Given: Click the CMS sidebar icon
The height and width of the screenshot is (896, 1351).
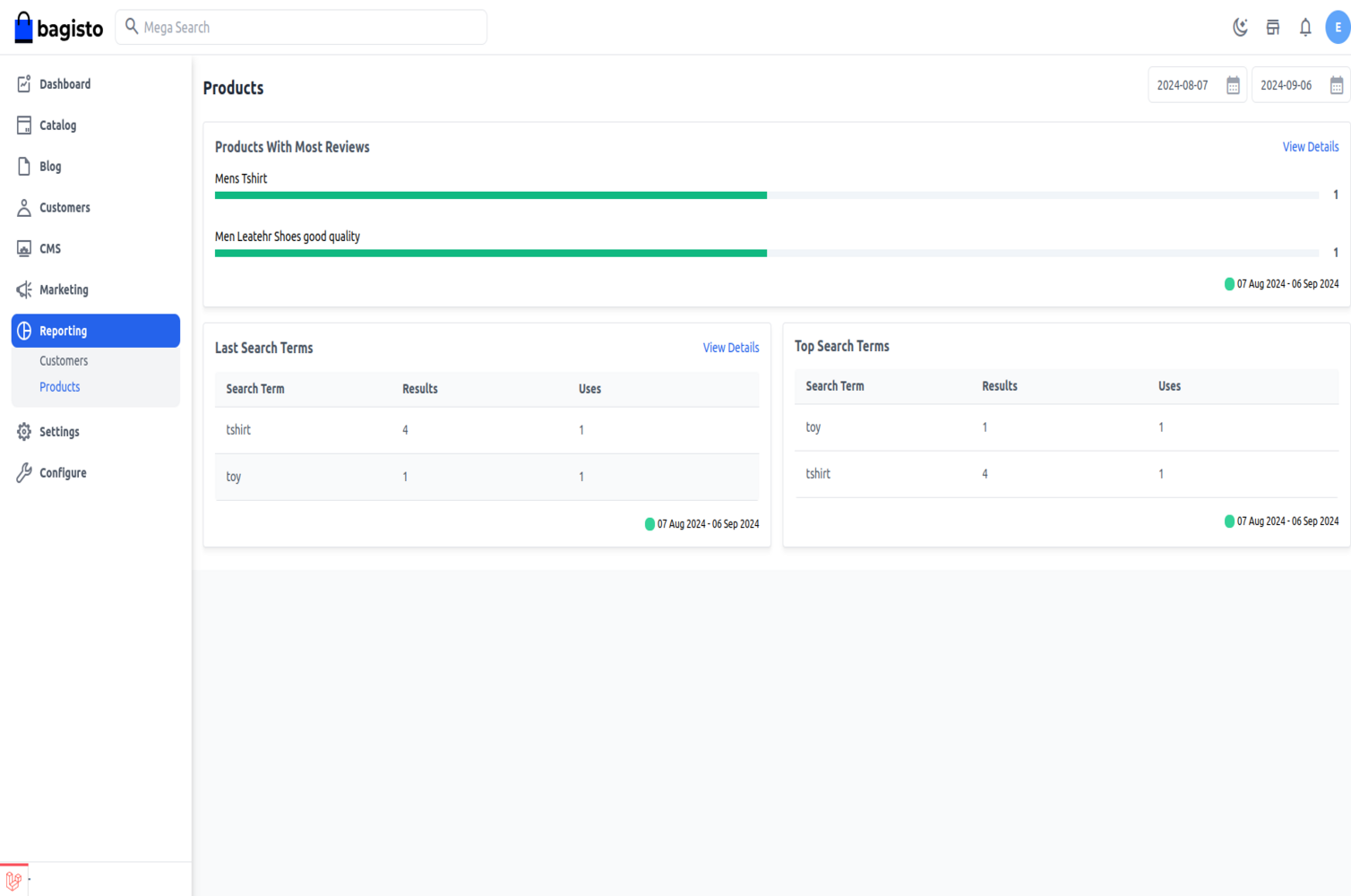Looking at the screenshot, I should [24, 249].
